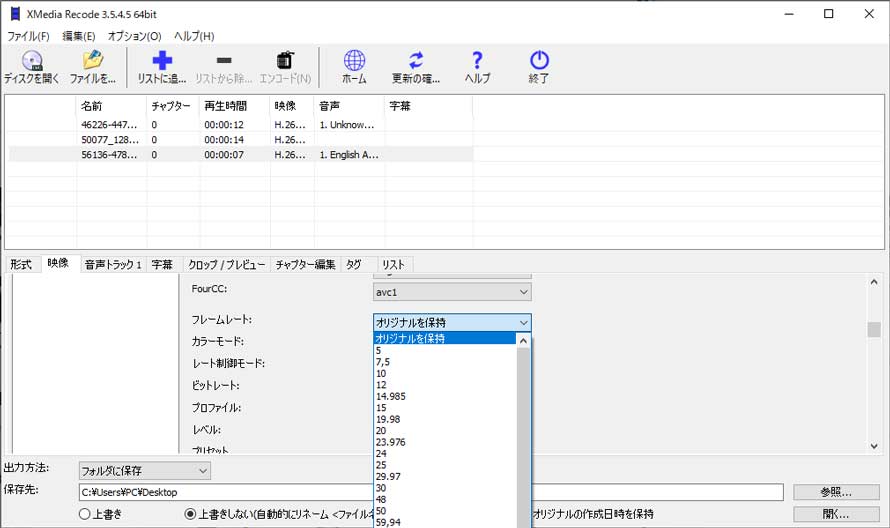Click the 開く... button
This screenshot has height=528, width=890.
pyautogui.click(x=836, y=514)
